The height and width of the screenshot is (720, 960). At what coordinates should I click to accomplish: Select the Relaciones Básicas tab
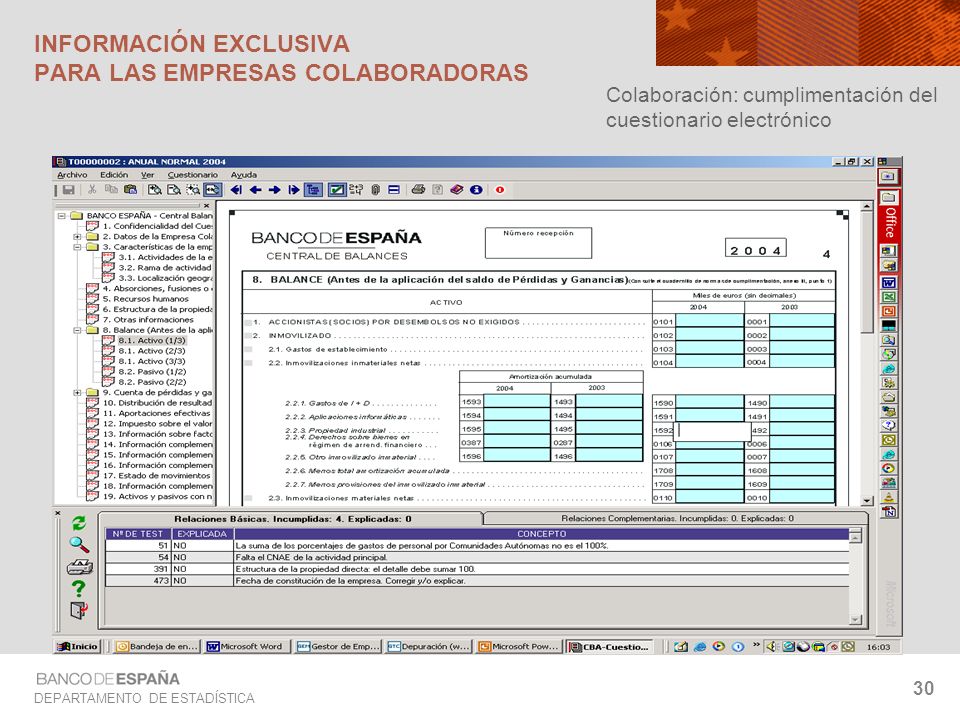pos(293,519)
